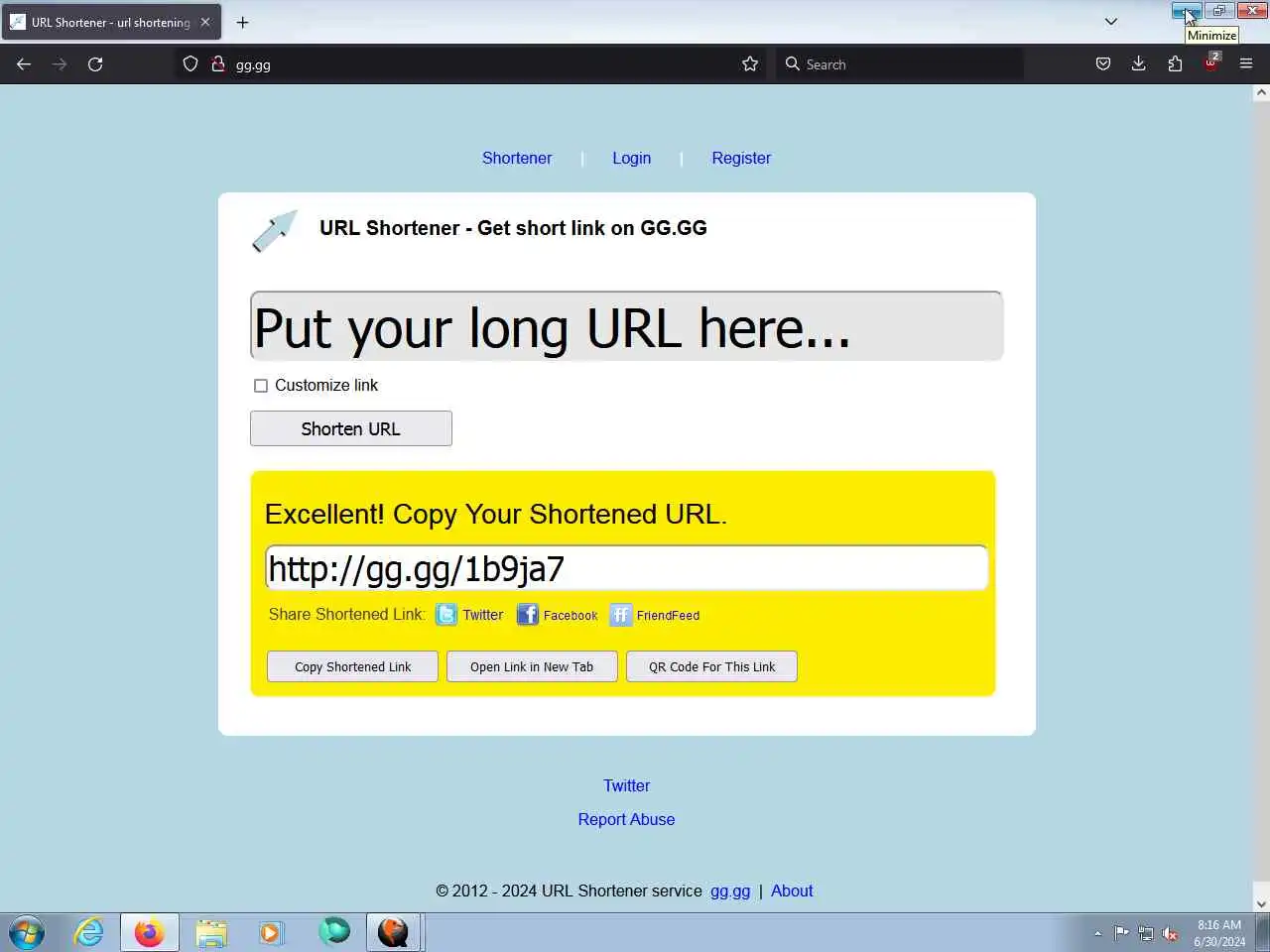1270x952 pixels.
Task: Open the gg.gg footer link
Action: pos(730,891)
